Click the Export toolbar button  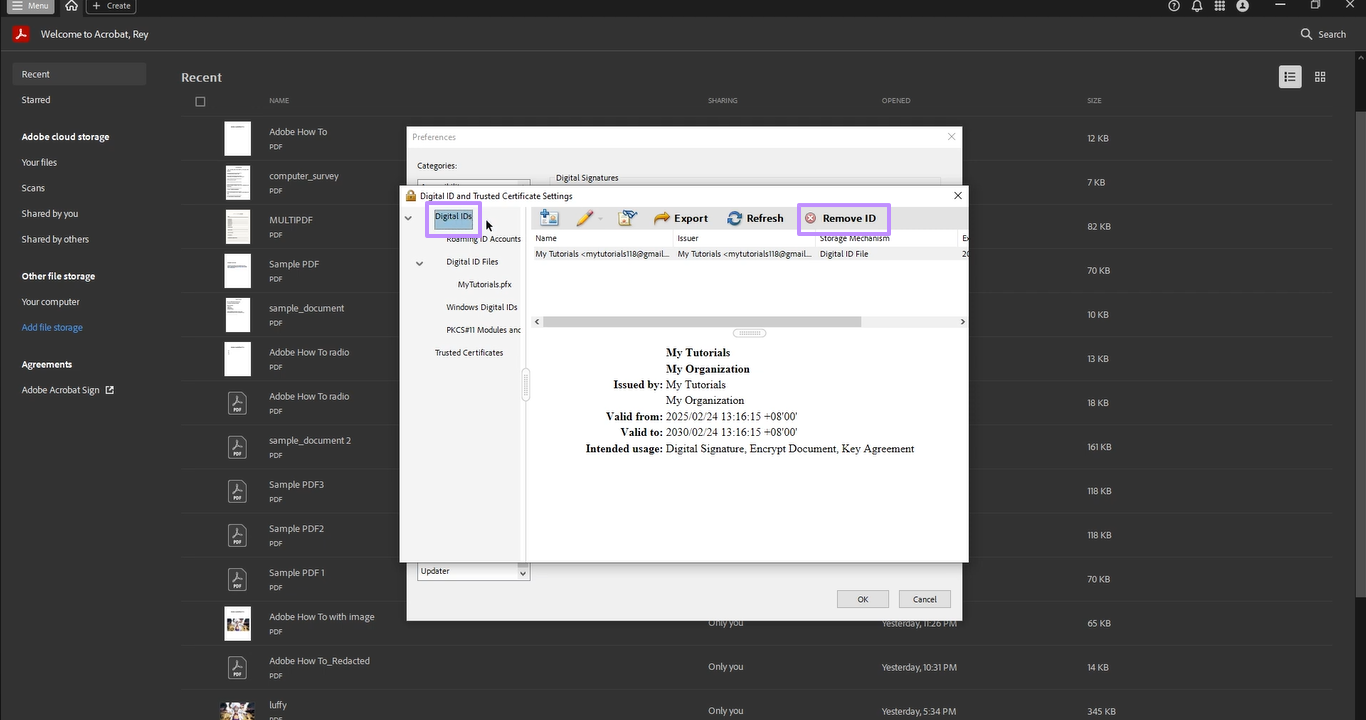(681, 218)
